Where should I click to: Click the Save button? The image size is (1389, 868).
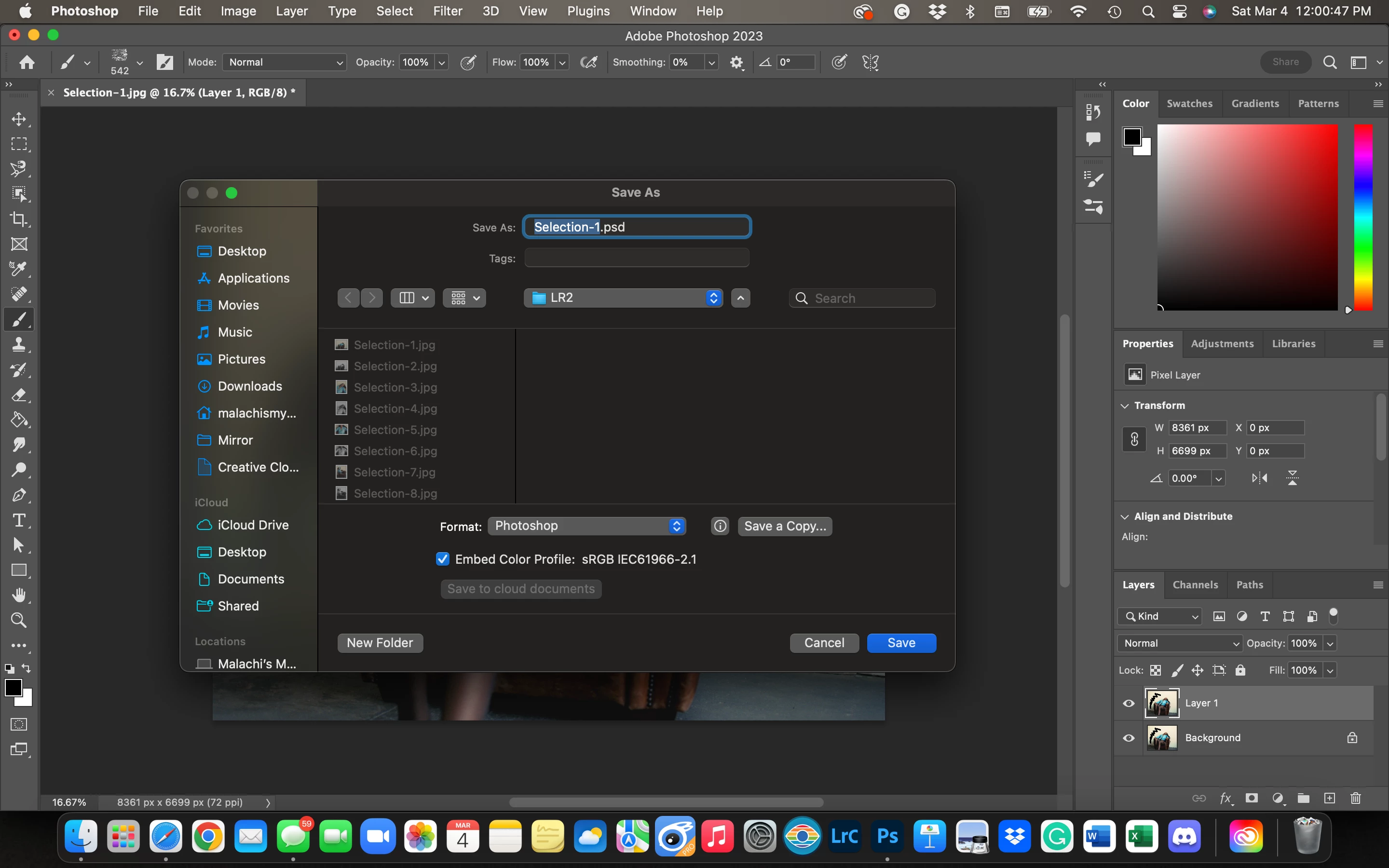[x=901, y=643]
